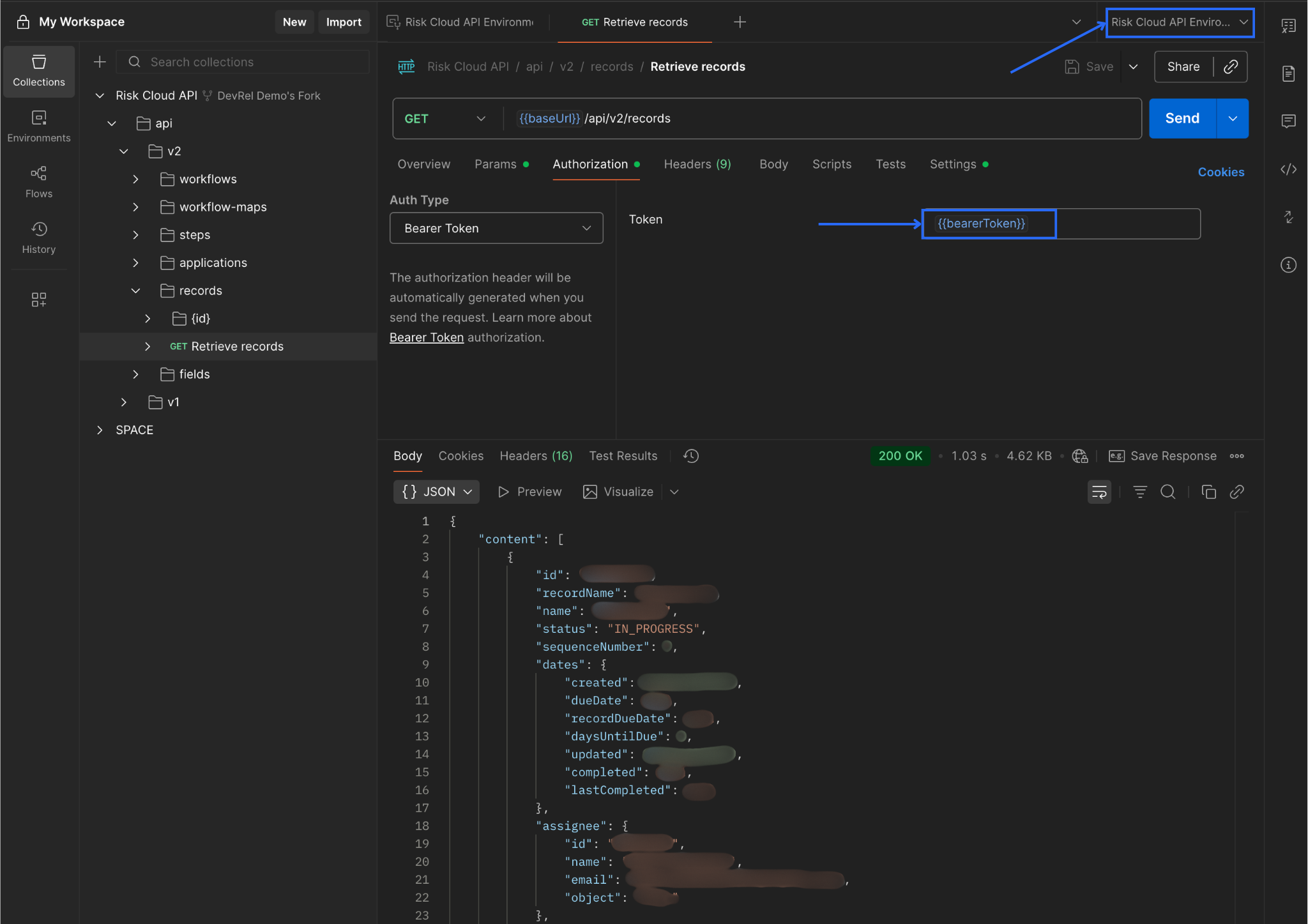Click the Search collections field

[243, 62]
